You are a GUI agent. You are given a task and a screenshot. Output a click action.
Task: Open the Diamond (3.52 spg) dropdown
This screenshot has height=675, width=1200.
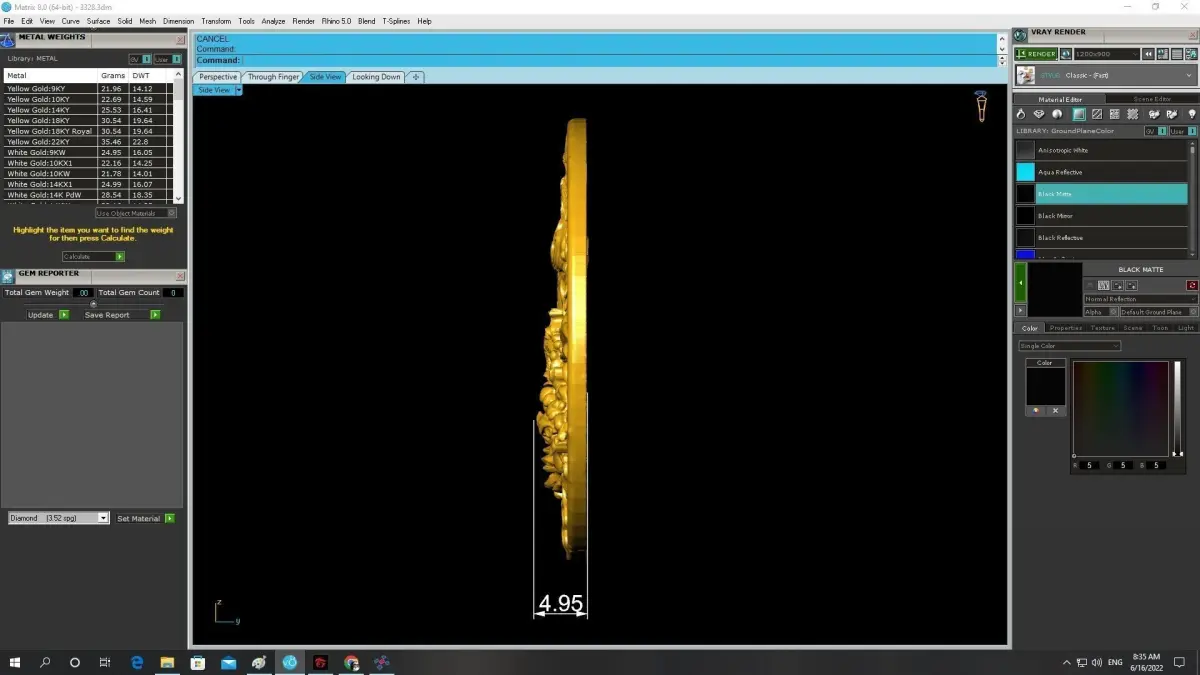pos(59,518)
